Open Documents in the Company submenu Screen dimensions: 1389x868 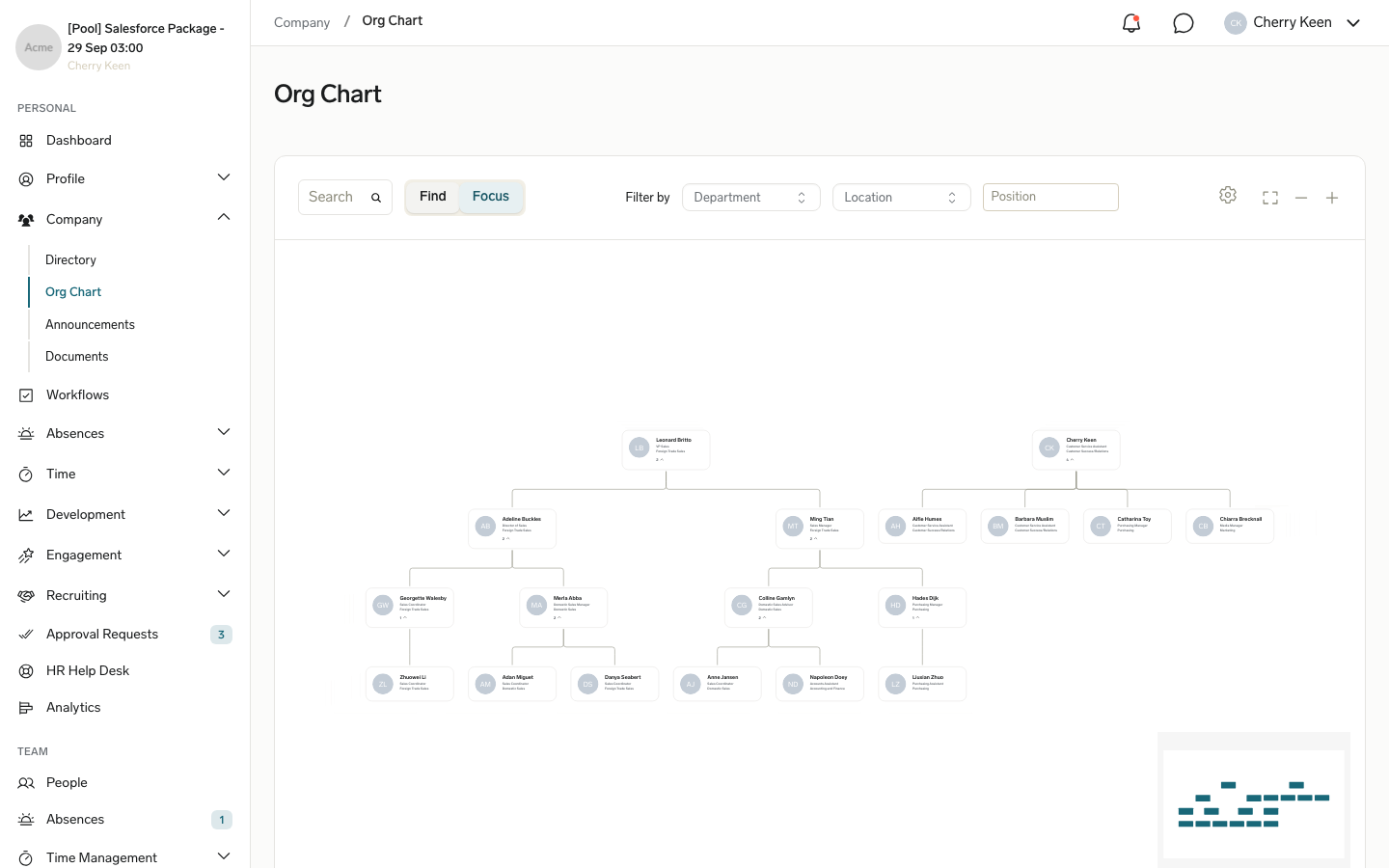76,357
